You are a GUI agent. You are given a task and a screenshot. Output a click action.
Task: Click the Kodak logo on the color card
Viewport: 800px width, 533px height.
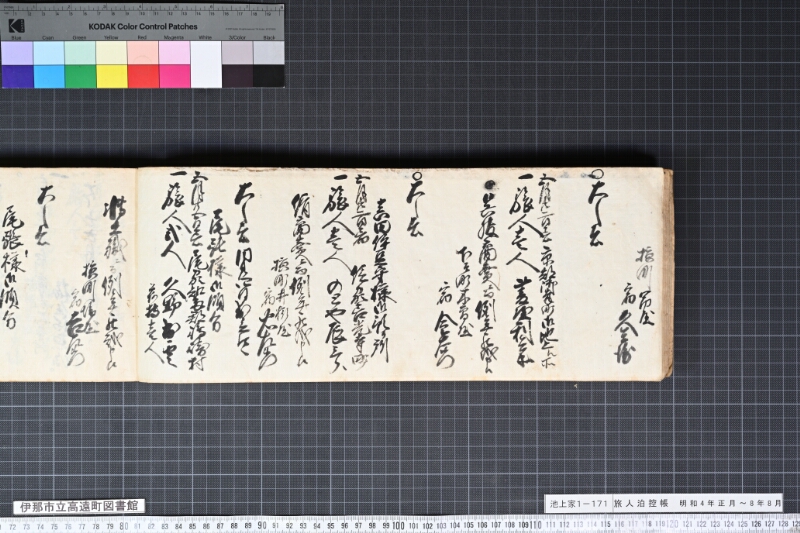(x=16, y=25)
